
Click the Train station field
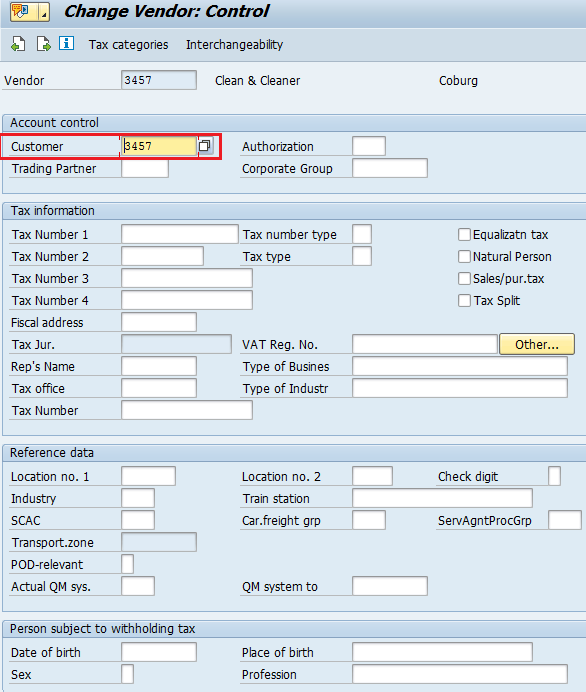(x=442, y=498)
